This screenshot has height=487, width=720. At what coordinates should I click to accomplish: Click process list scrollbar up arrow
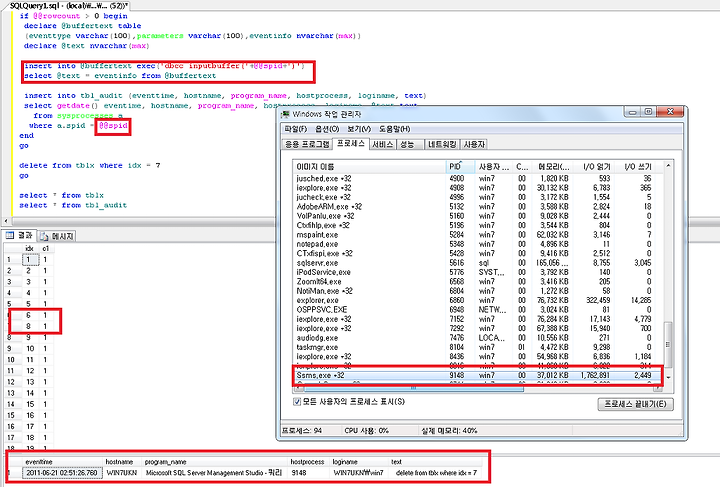[668, 165]
